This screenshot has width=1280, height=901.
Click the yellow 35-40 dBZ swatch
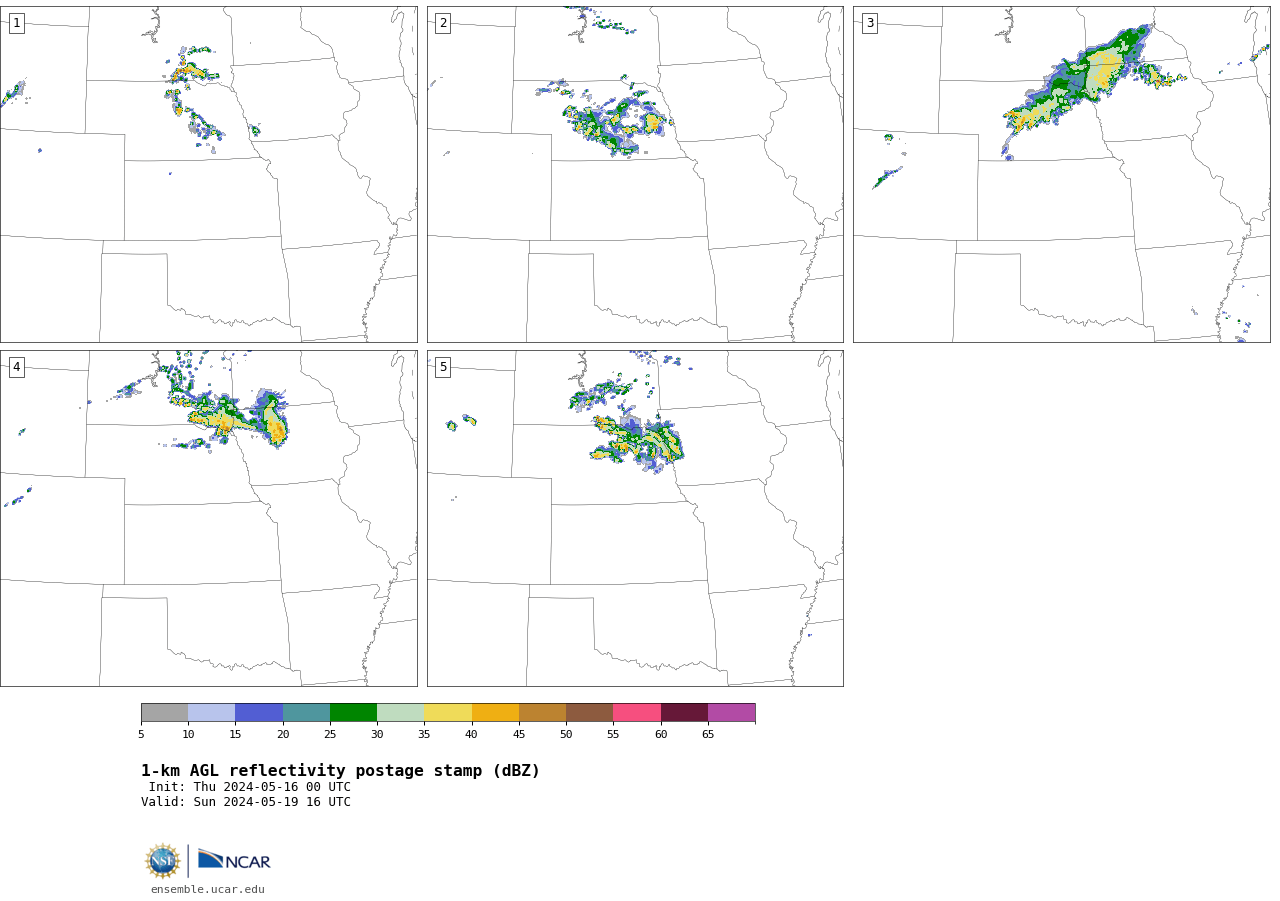pyautogui.click(x=448, y=713)
